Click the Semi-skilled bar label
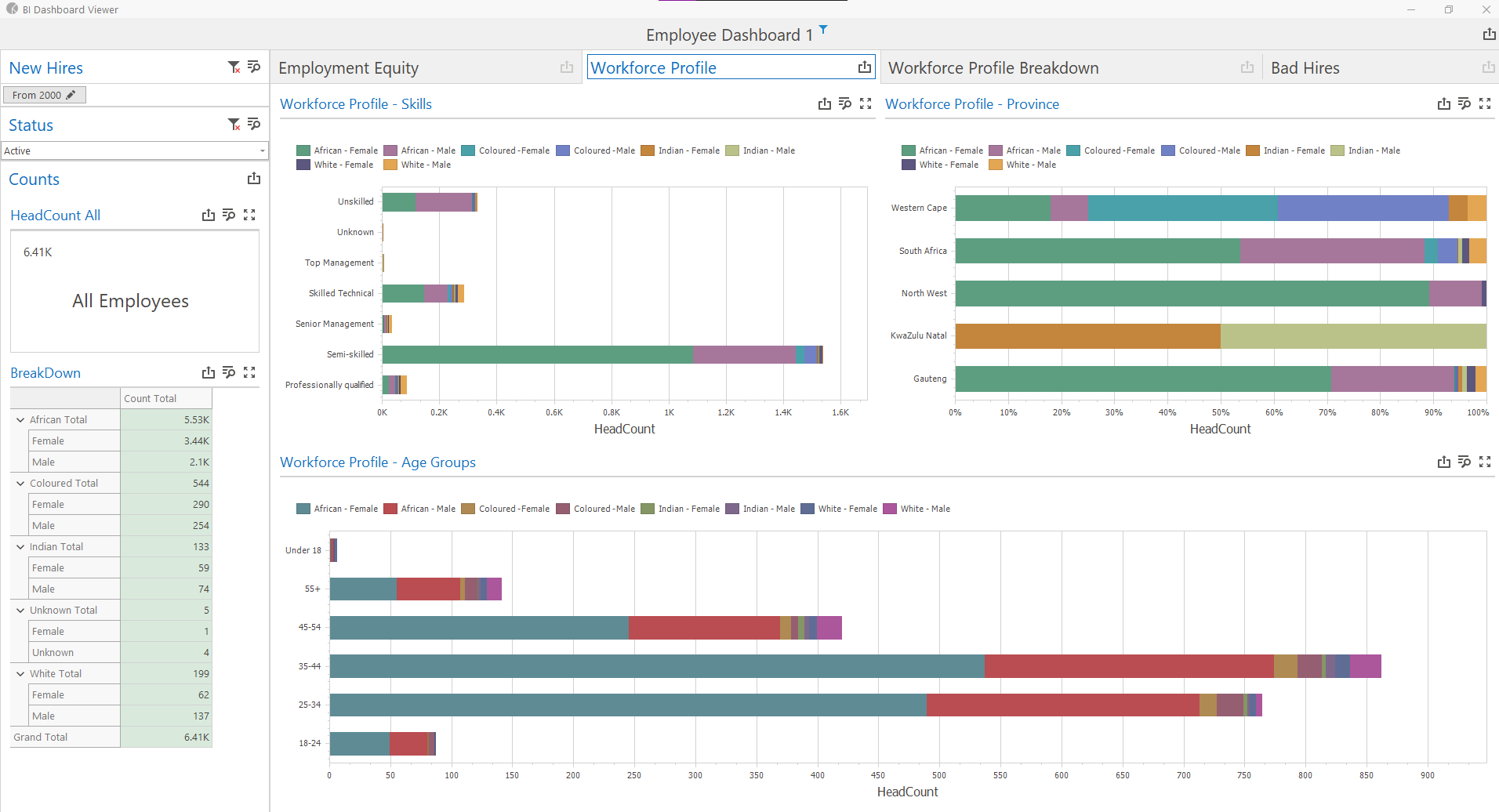The image size is (1499, 812). point(350,354)
